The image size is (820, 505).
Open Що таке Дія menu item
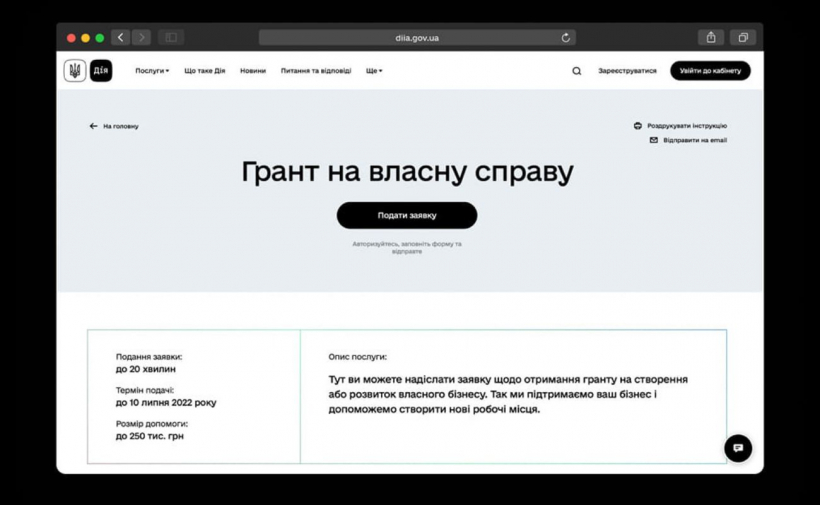204,71
